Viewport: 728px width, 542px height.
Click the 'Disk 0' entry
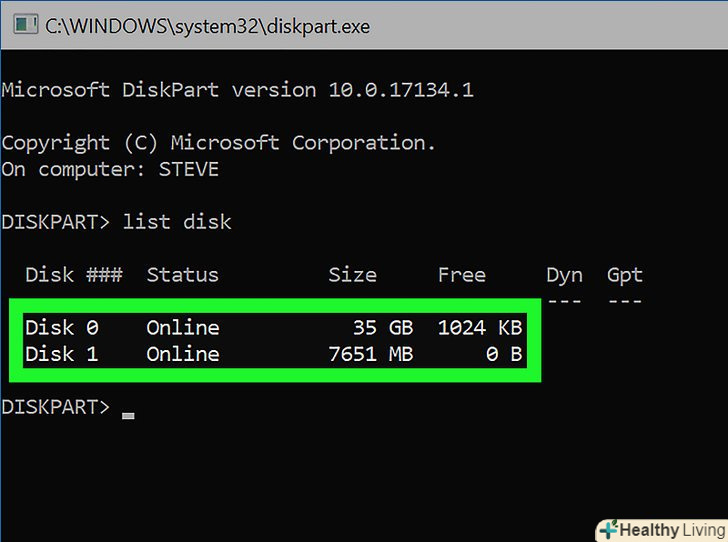pos(62,327)
